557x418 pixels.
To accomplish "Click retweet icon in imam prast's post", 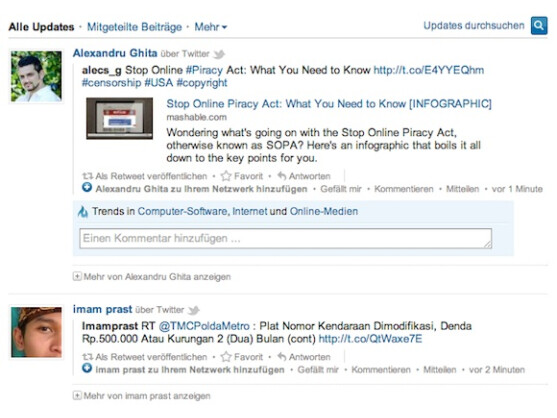I will [x=87, y=357].
